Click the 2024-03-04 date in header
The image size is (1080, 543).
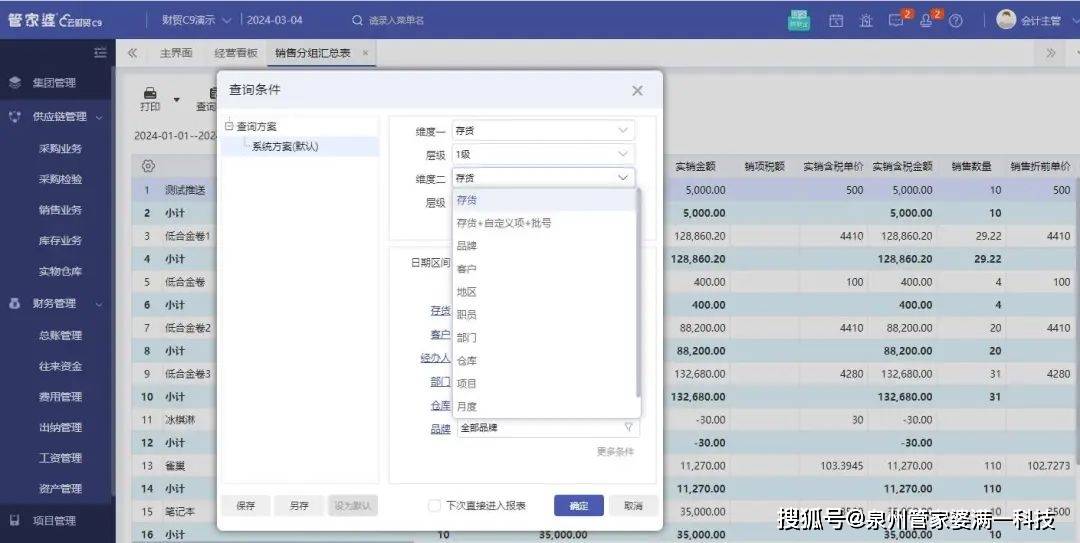tap(274, 20)
